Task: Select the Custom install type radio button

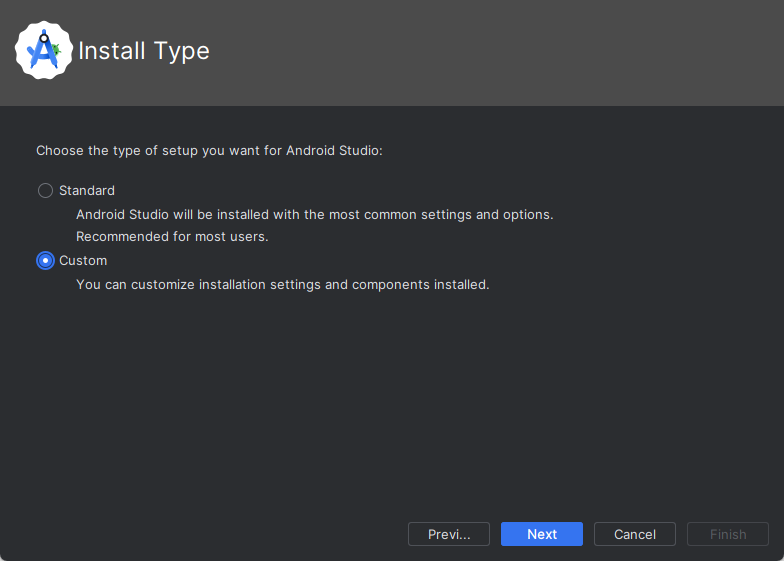Action: click(x=46, y=260)
